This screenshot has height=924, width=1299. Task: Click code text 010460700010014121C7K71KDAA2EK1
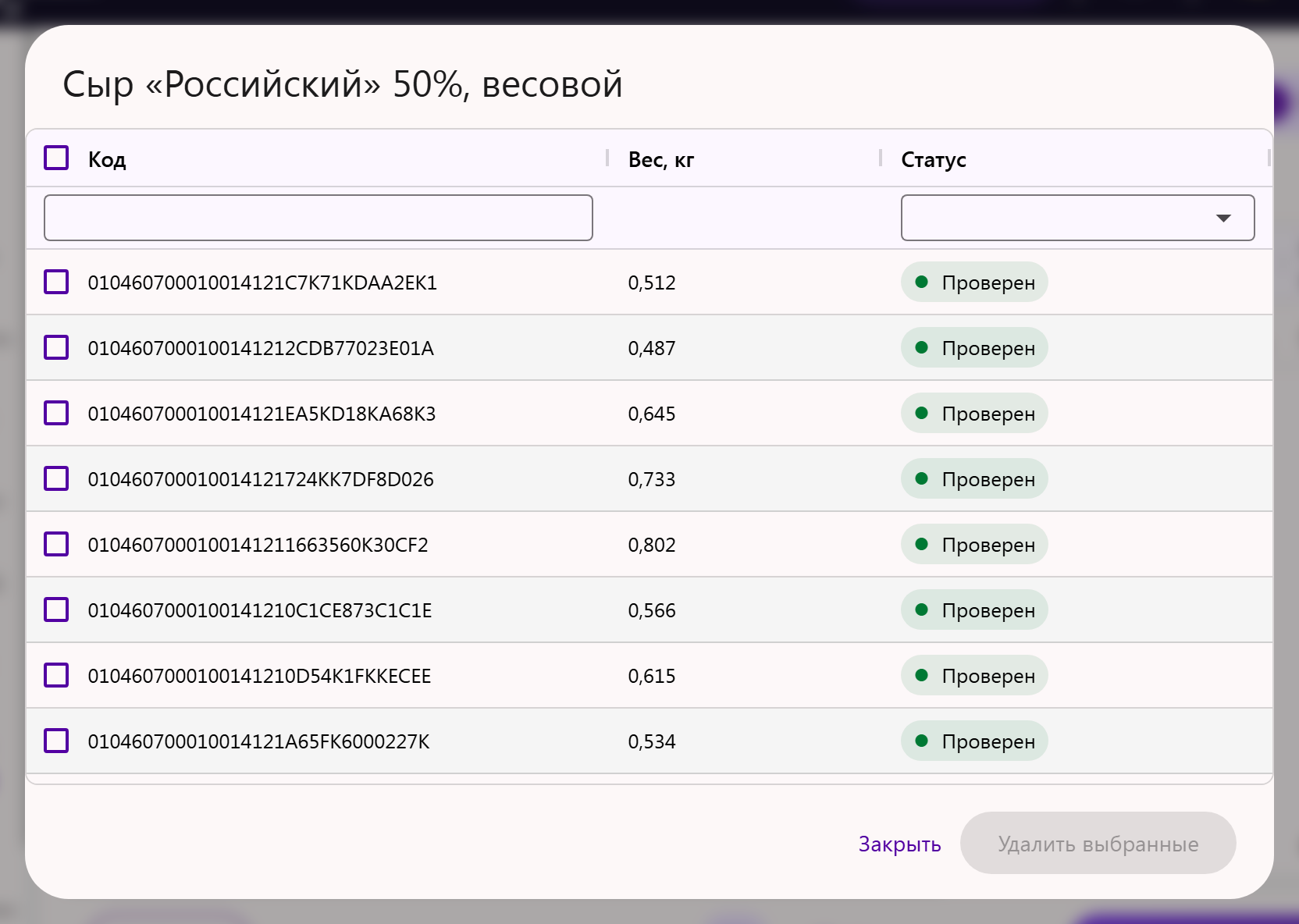pyautogui.click(x=262, y=283)
